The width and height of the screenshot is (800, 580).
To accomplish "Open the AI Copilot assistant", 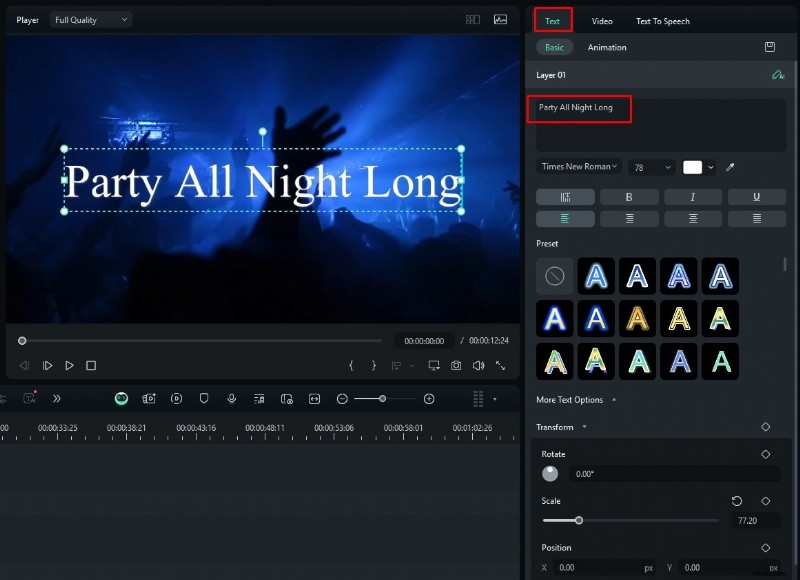I will point(120,398).
